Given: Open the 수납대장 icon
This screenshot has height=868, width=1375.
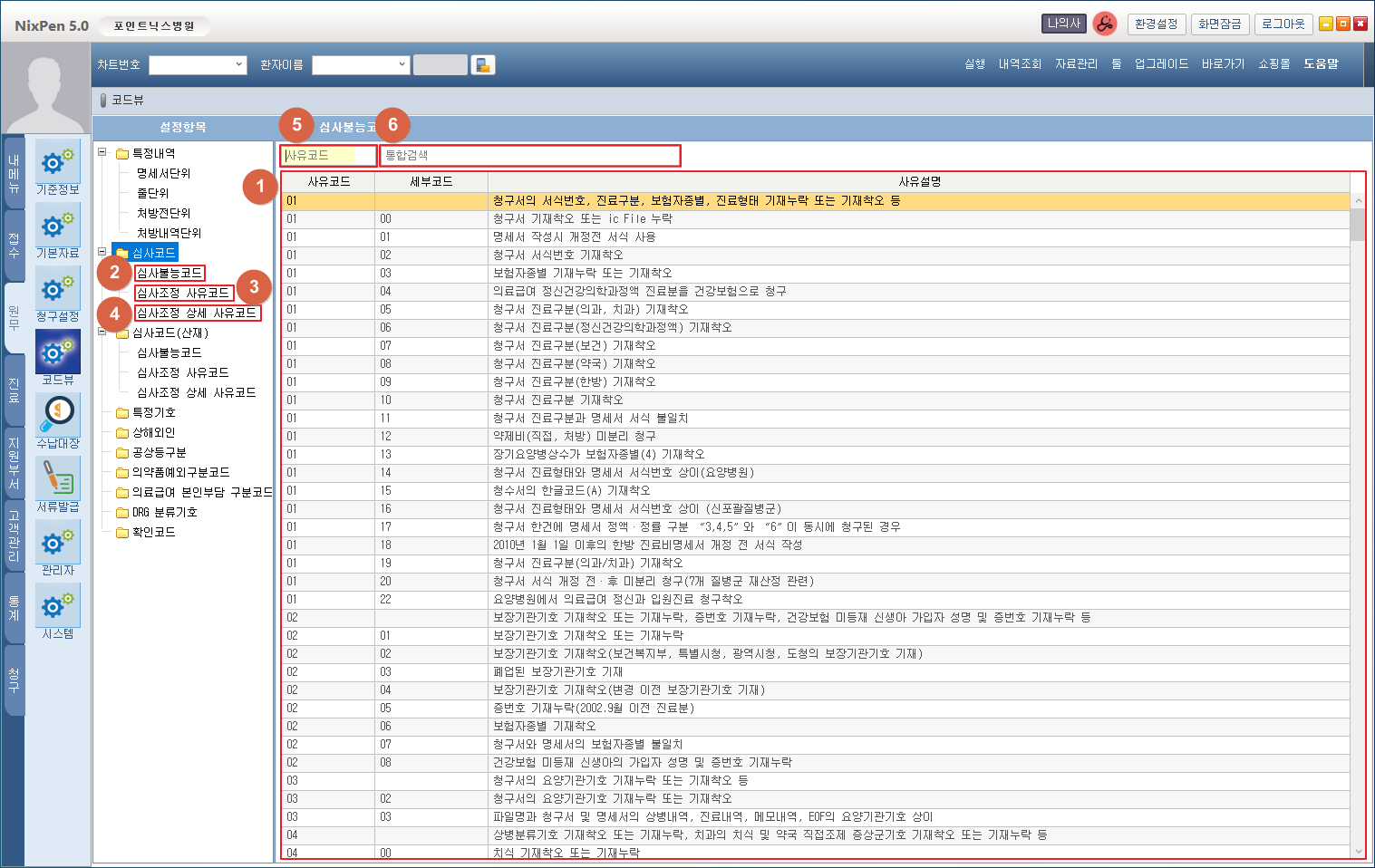Looking at the screenshot, I should pos(58,415).
